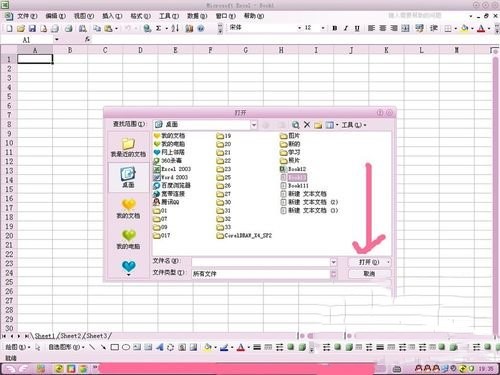The height and width of the screenshot is (375, 500).
Task: Click the Delete X icon in Open dialog
Action: (x=307, y=125)
